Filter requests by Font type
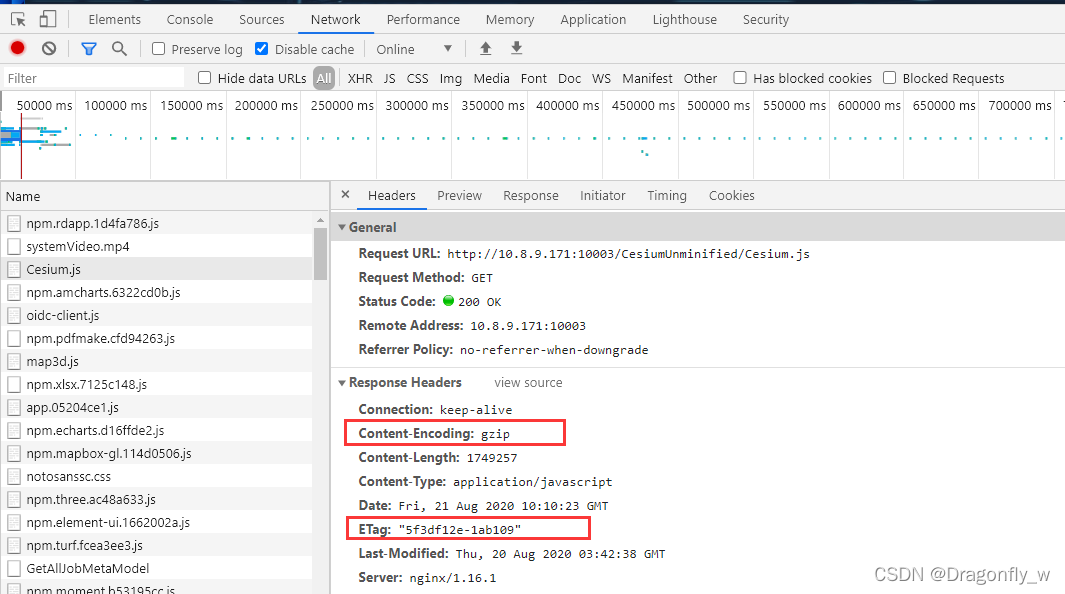 (x=534, y=79)
